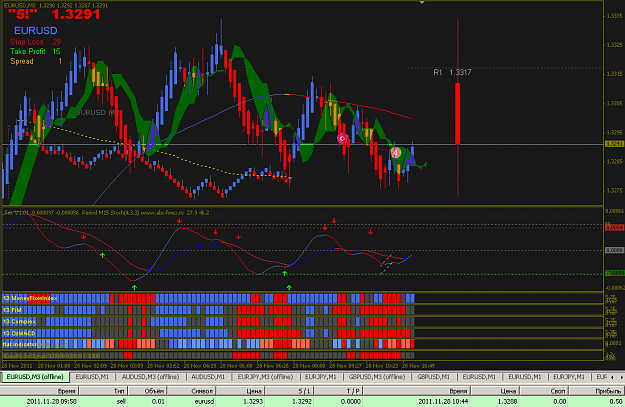Click the current price tag on price axis
Screen dimensions: 625x407
(x=614, y=144)
